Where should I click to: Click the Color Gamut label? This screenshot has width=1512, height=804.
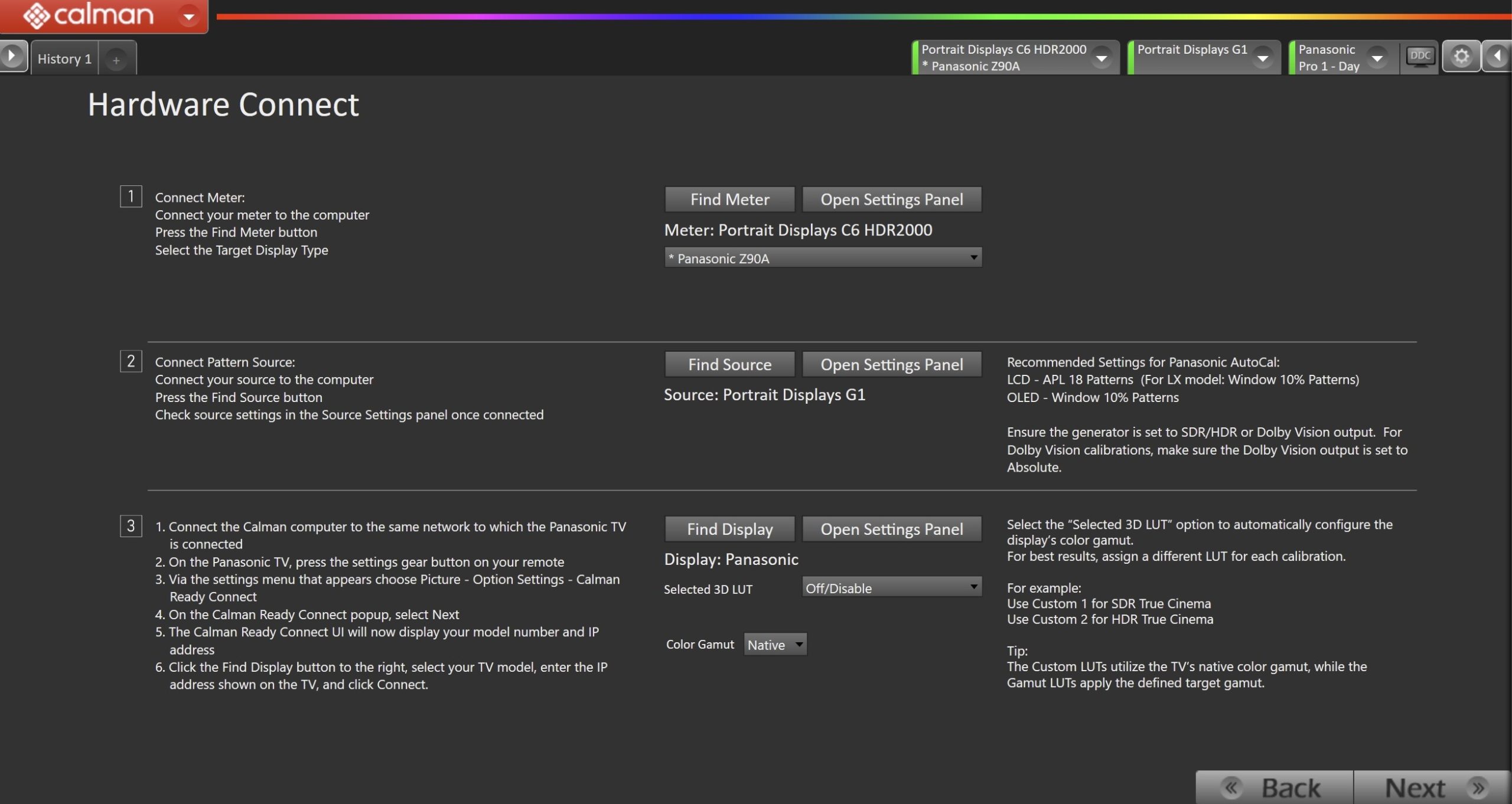pyautogui.click(x=700, y=644)
